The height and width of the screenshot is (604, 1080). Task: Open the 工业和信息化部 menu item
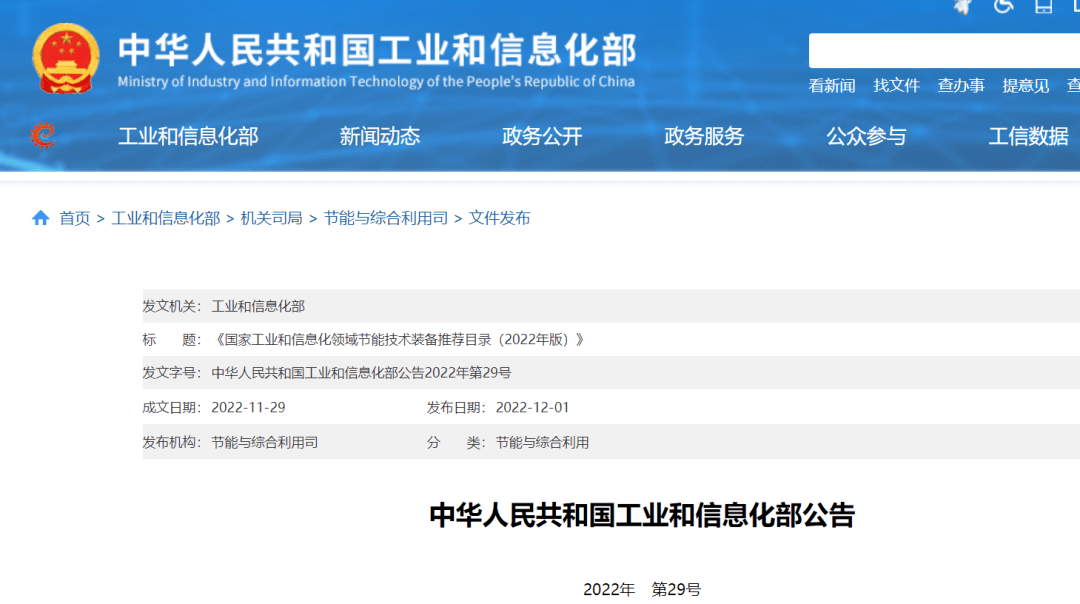click(189, 137)
